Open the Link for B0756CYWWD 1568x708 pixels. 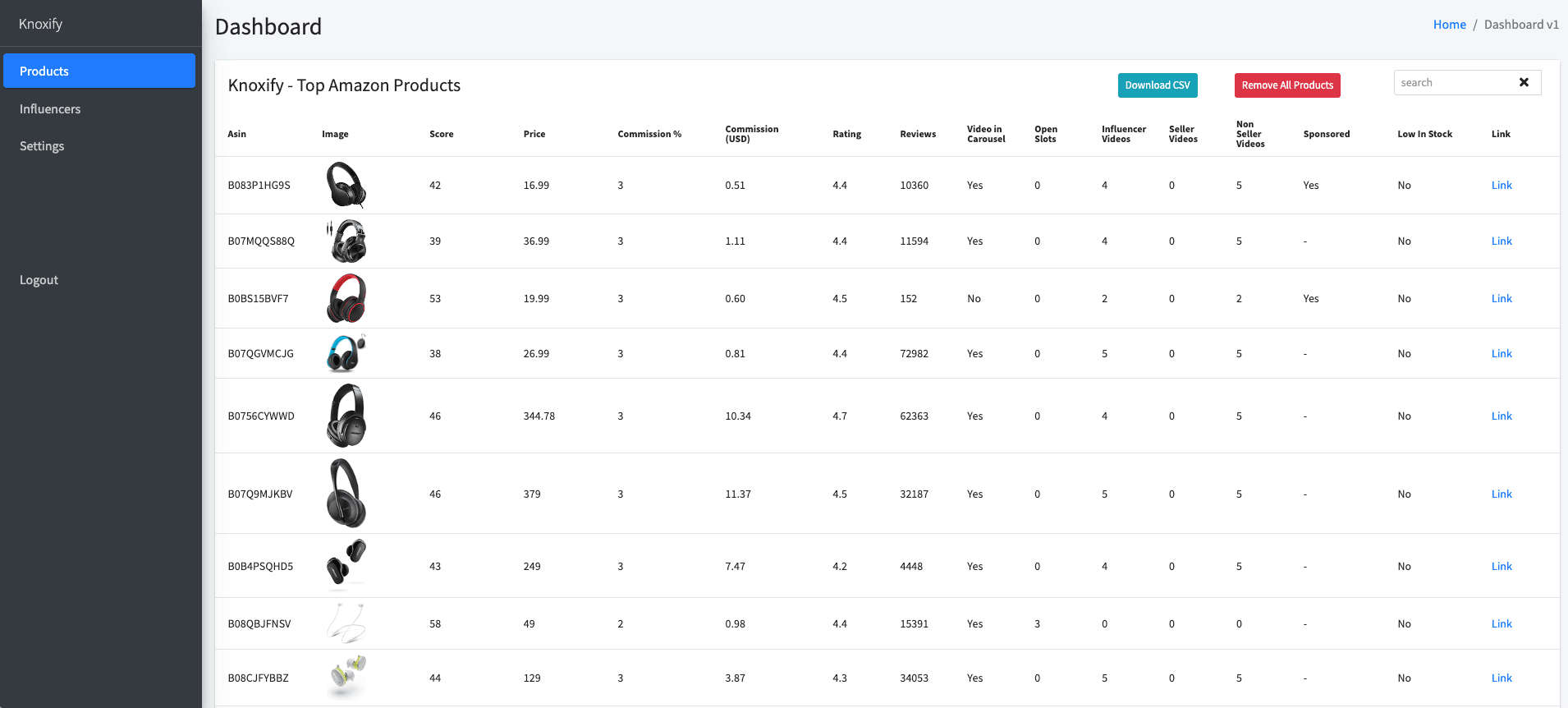click(x=1502, y=416)
